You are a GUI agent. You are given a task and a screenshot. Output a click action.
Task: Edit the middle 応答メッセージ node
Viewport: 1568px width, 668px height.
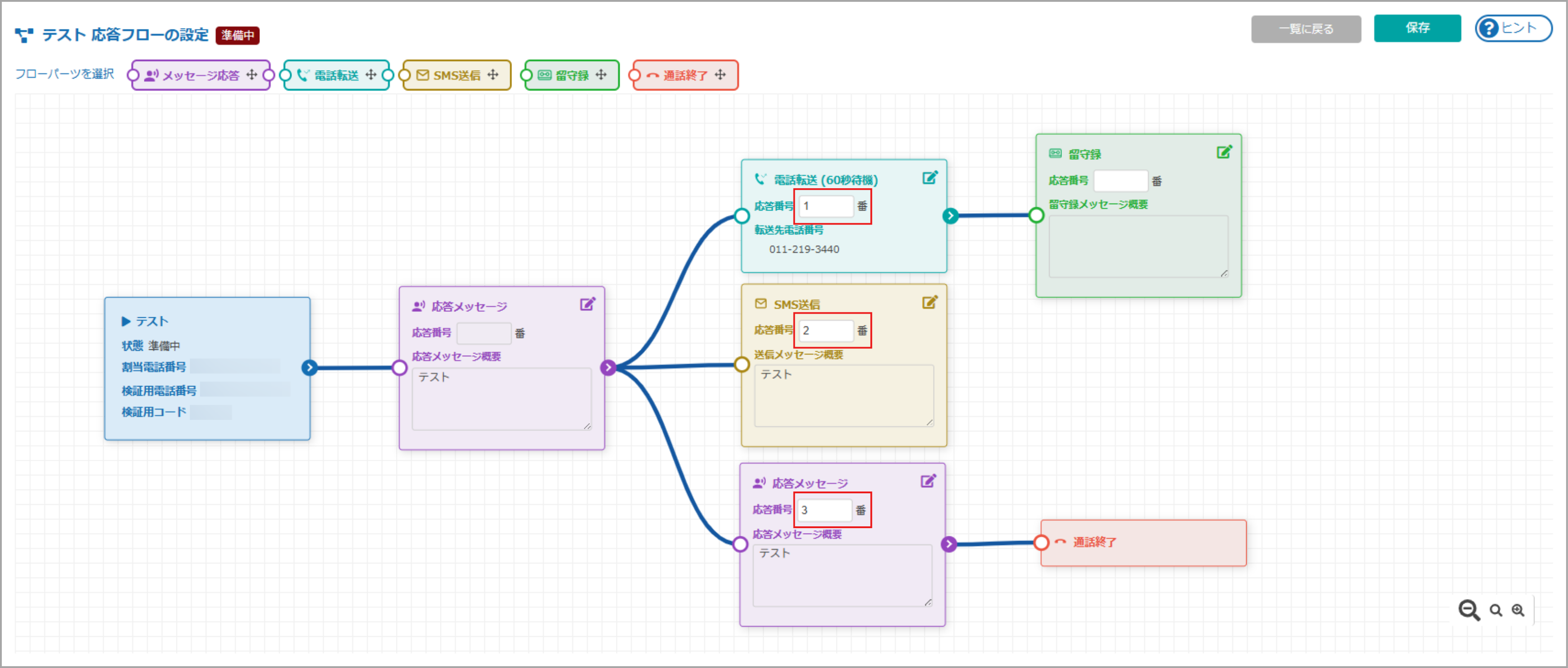coord(588,304)
